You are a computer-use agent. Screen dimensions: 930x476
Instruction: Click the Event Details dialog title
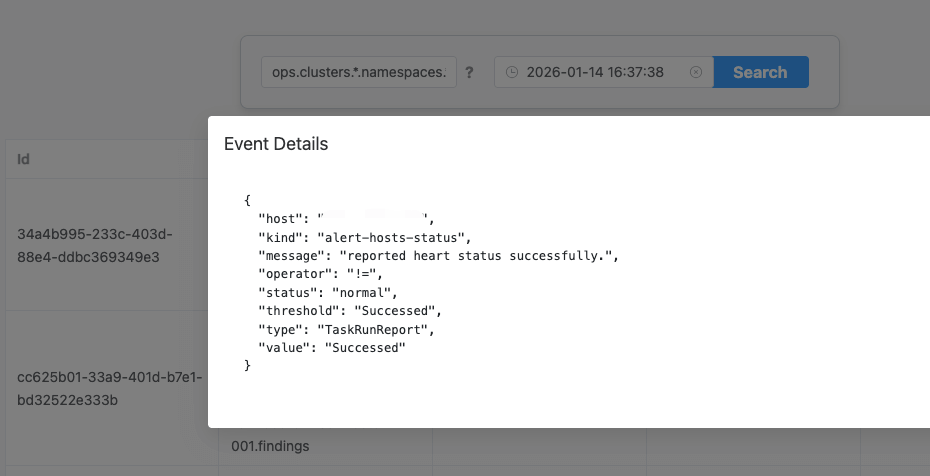(x=276, y=144)
